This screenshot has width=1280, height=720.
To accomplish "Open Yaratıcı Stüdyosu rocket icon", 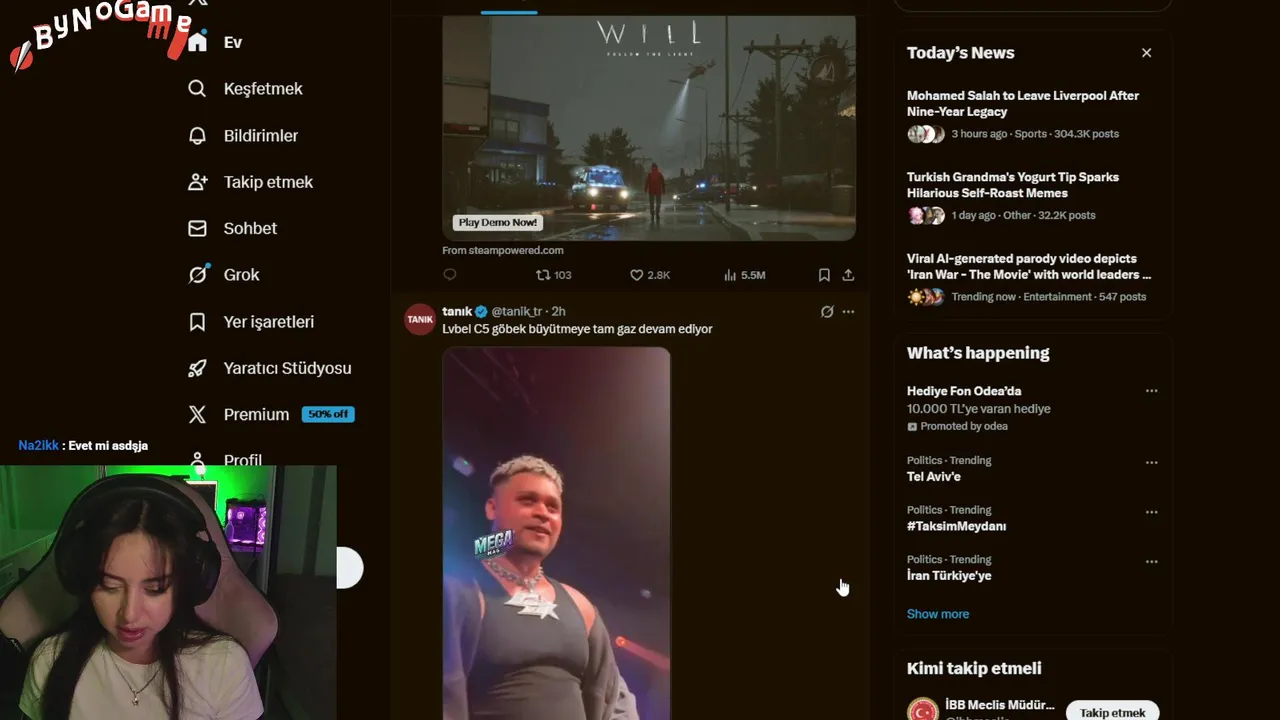I will tap(197, 368).
